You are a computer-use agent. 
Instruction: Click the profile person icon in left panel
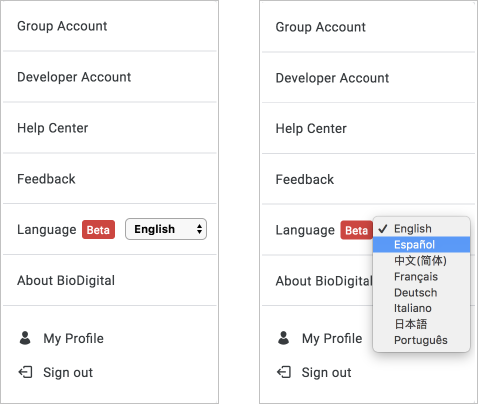[25, 338]
